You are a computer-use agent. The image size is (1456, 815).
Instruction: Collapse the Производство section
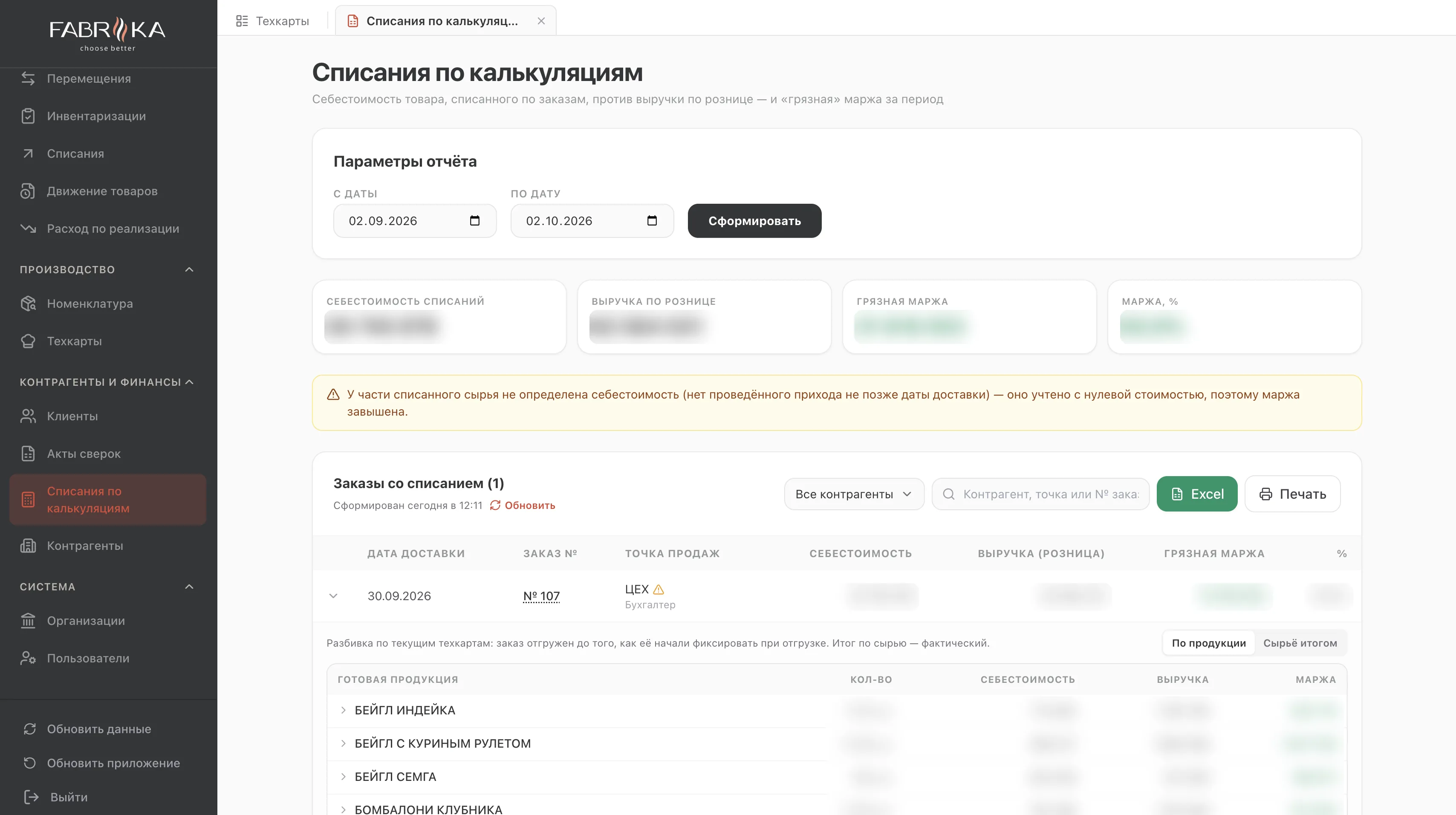click(x=189, y=269)
